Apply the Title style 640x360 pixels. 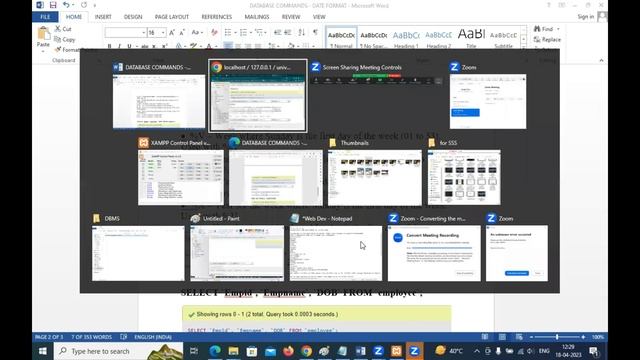pyautogui.click(x=471, y=38)
